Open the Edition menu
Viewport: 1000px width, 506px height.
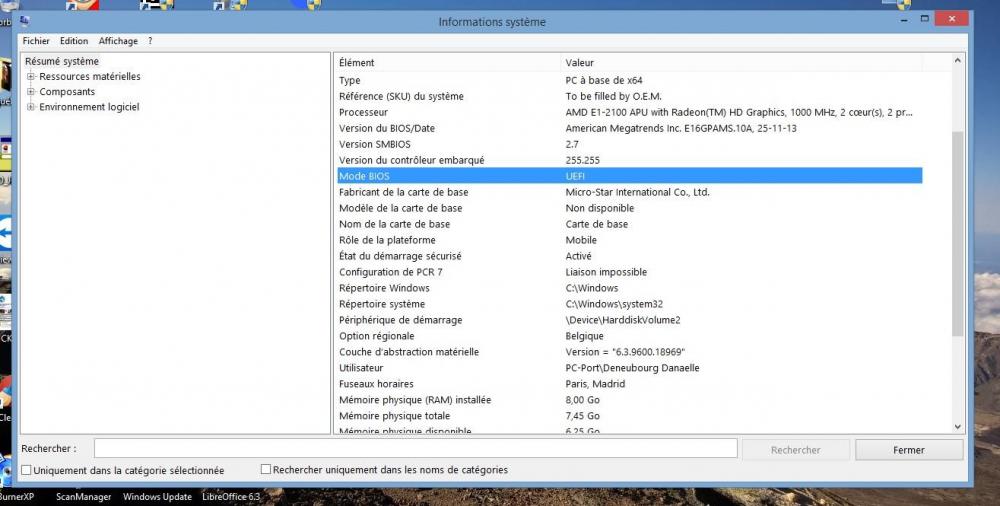point(74,41)
